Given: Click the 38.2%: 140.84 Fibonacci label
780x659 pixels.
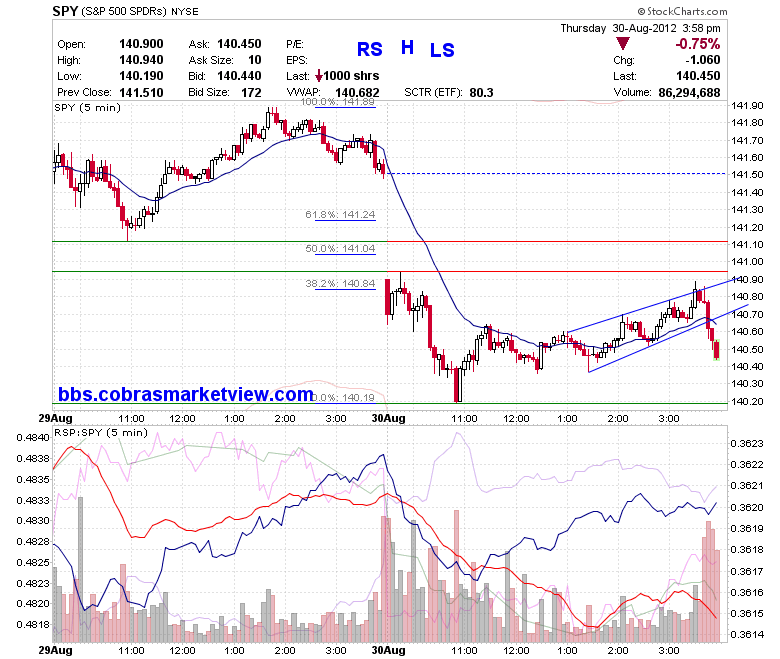Looking at the screenshot, I should click(x=340, y=283).
